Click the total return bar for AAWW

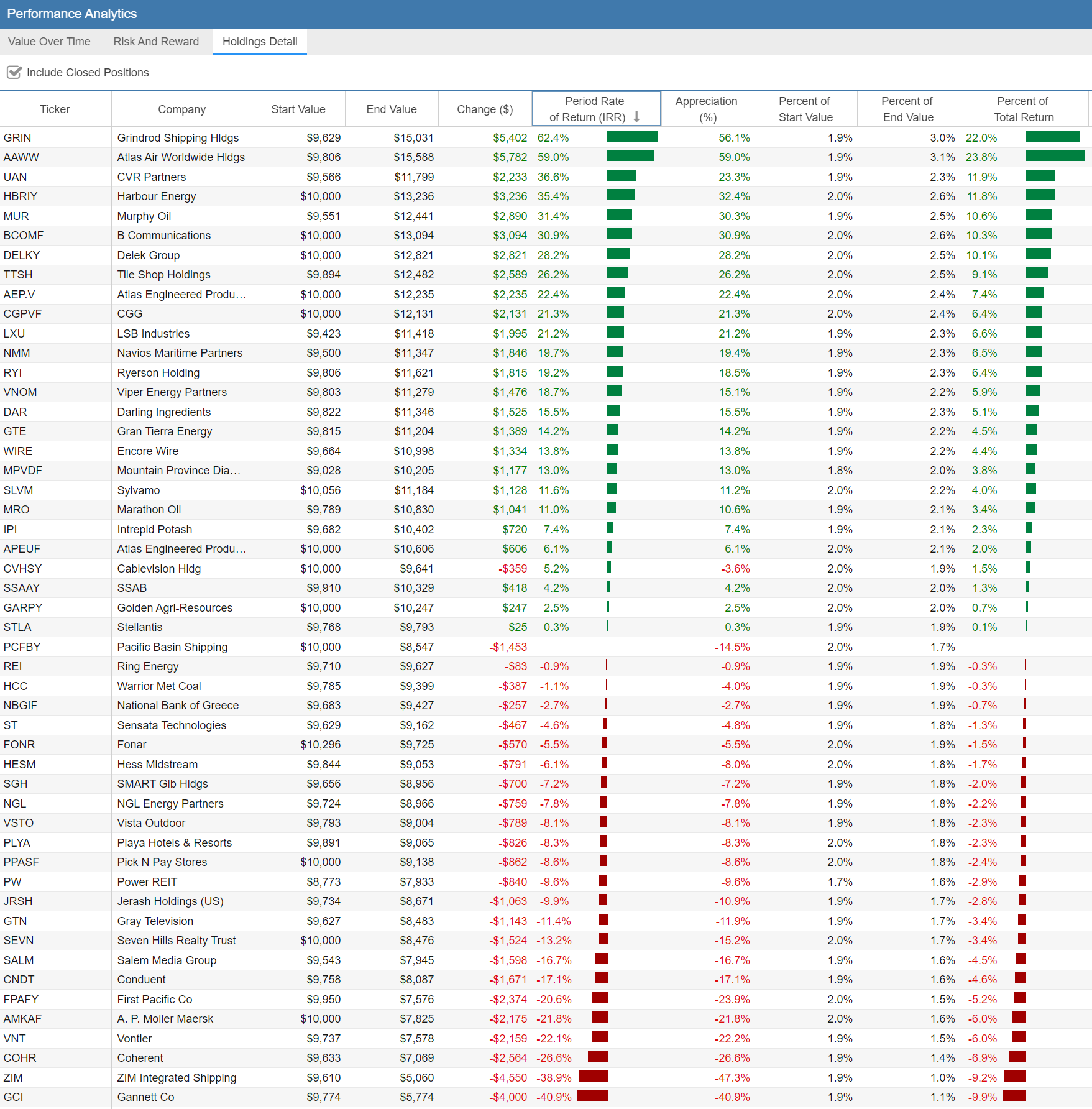(x=1055, y=156)
